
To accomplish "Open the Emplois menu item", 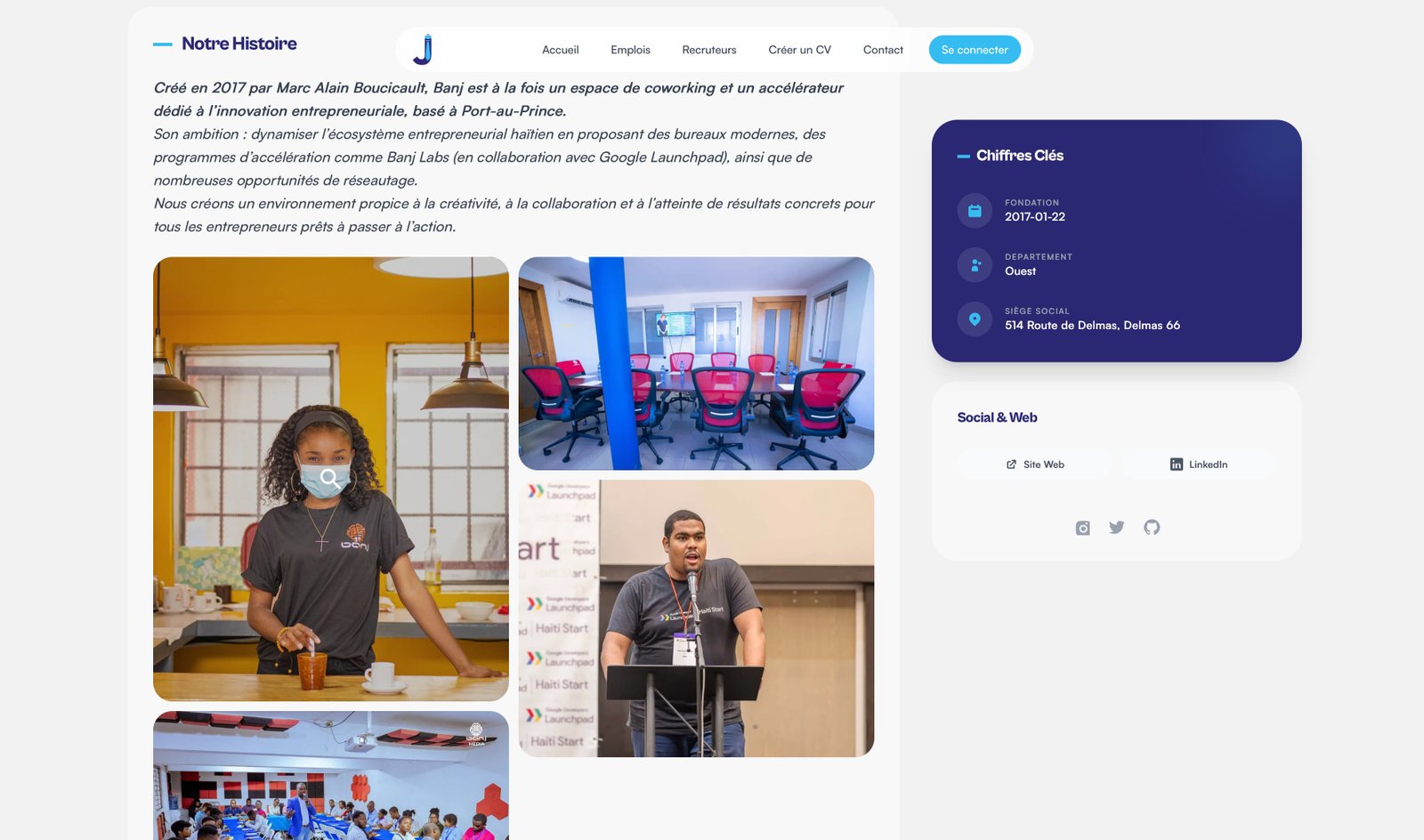I will [x=630, y=50].
